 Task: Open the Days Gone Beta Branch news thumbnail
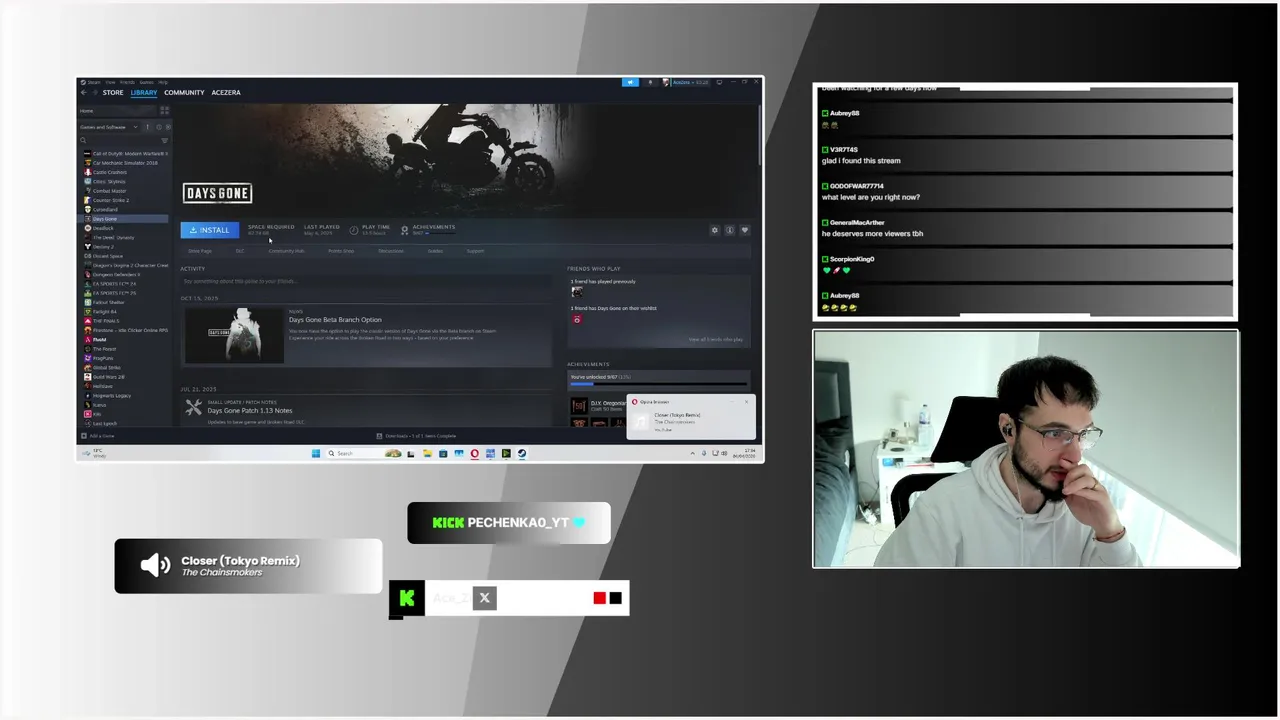(x=234, y=336)
